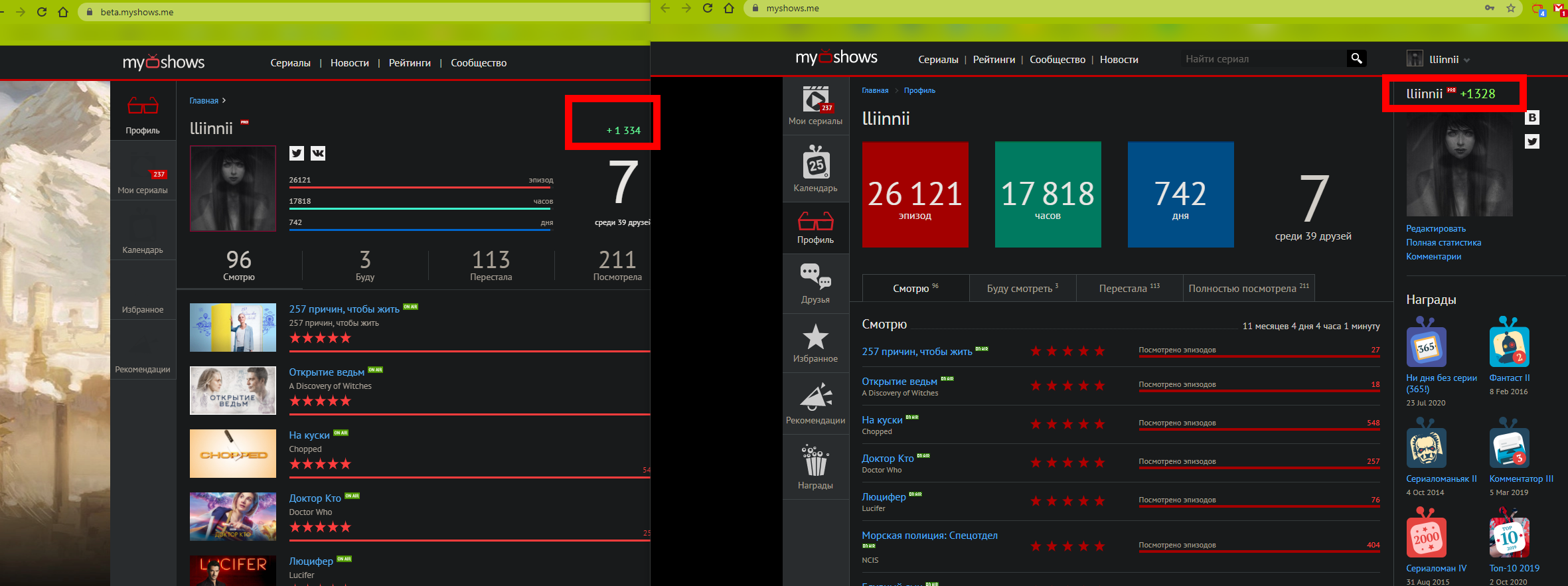This screenshot has height=586, width=1568.
Task: Click the myshows logo in right window
Action: (836, 58)
